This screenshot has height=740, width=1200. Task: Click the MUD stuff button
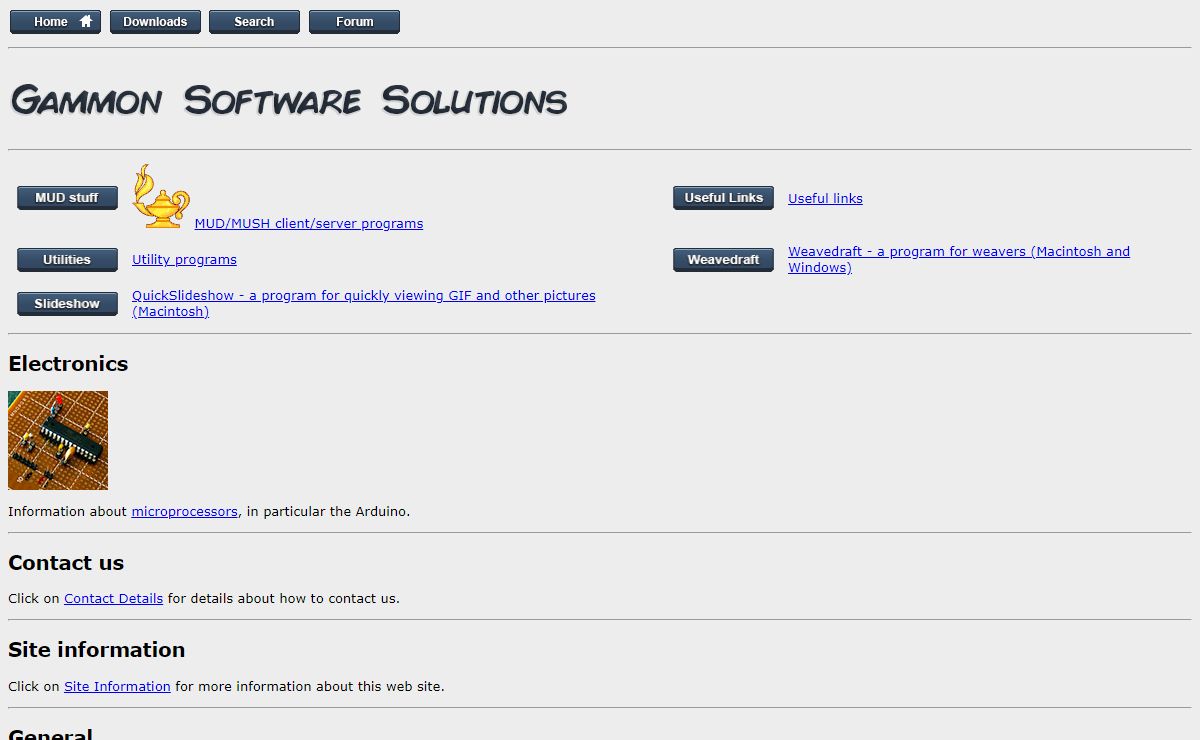pyautogui.click(x=67, y=198)
